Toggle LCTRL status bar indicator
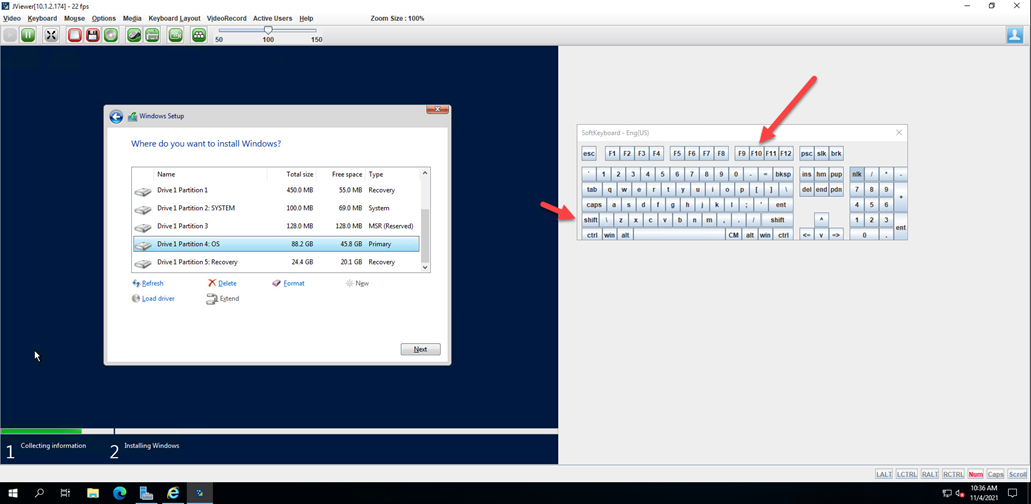 [907, 474]
